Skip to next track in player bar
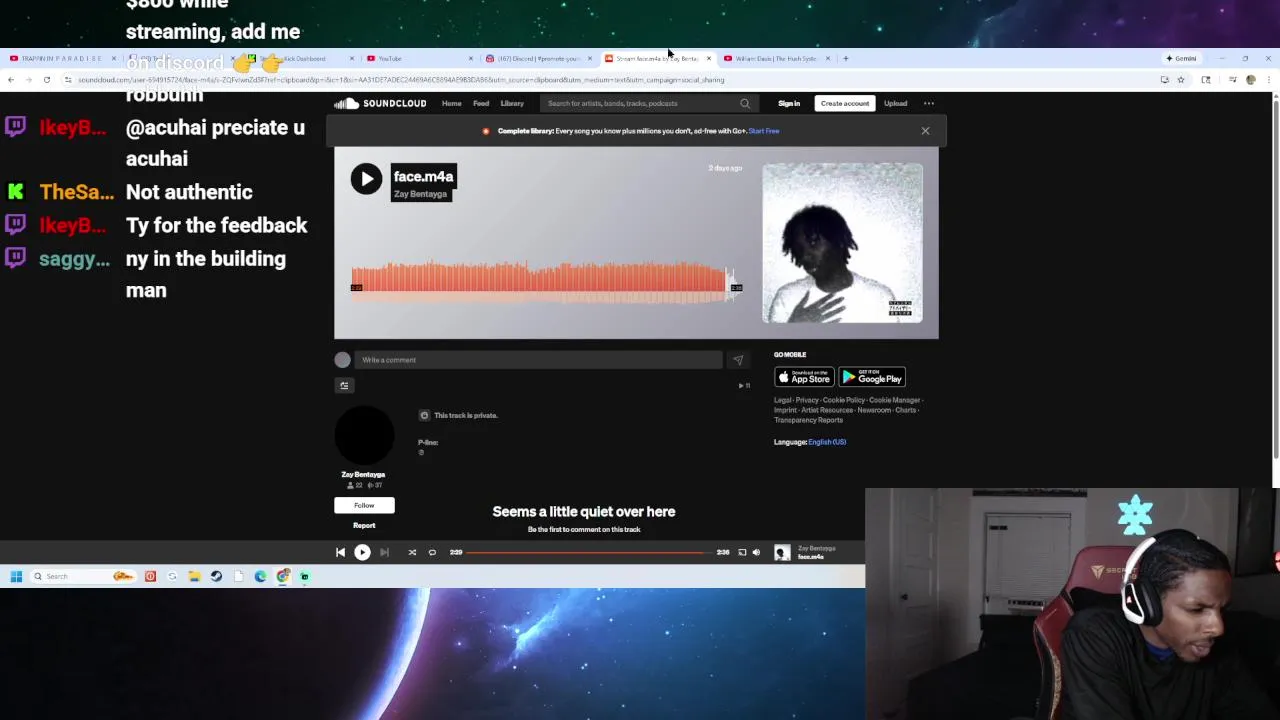The image size is (1280, 720). [x=384, y=552]
